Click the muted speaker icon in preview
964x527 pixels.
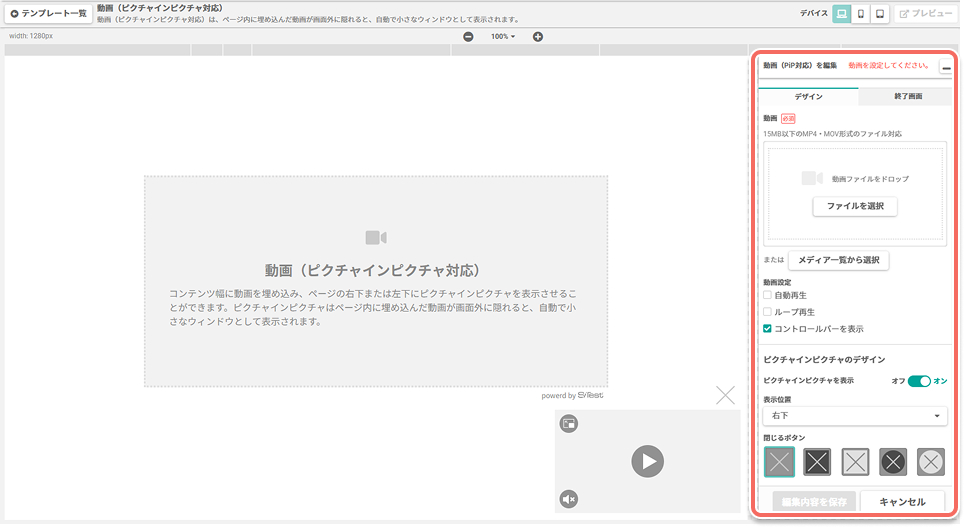point(569,499)
